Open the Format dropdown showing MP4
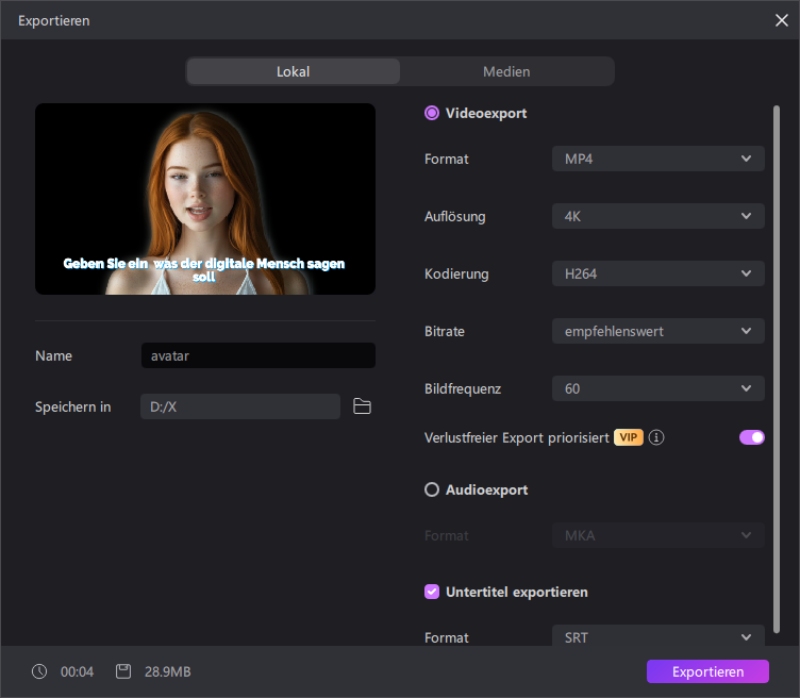This screenshot has height=698, width=800. pos(658,159)
